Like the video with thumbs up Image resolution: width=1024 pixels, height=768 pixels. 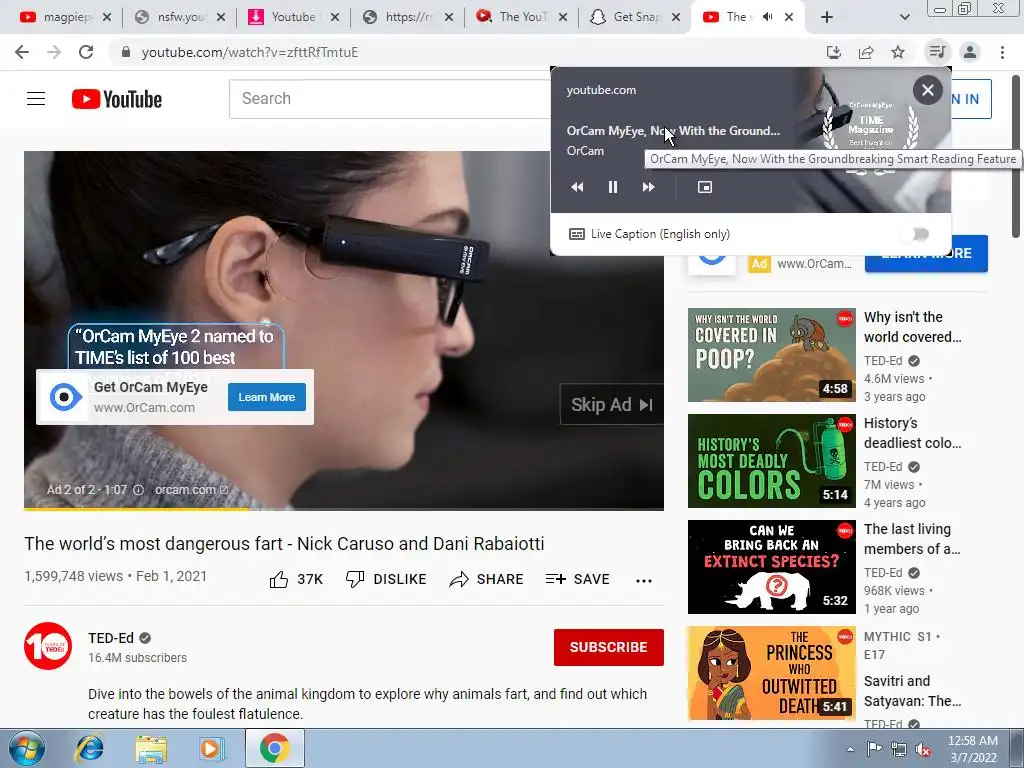(296, 579)
